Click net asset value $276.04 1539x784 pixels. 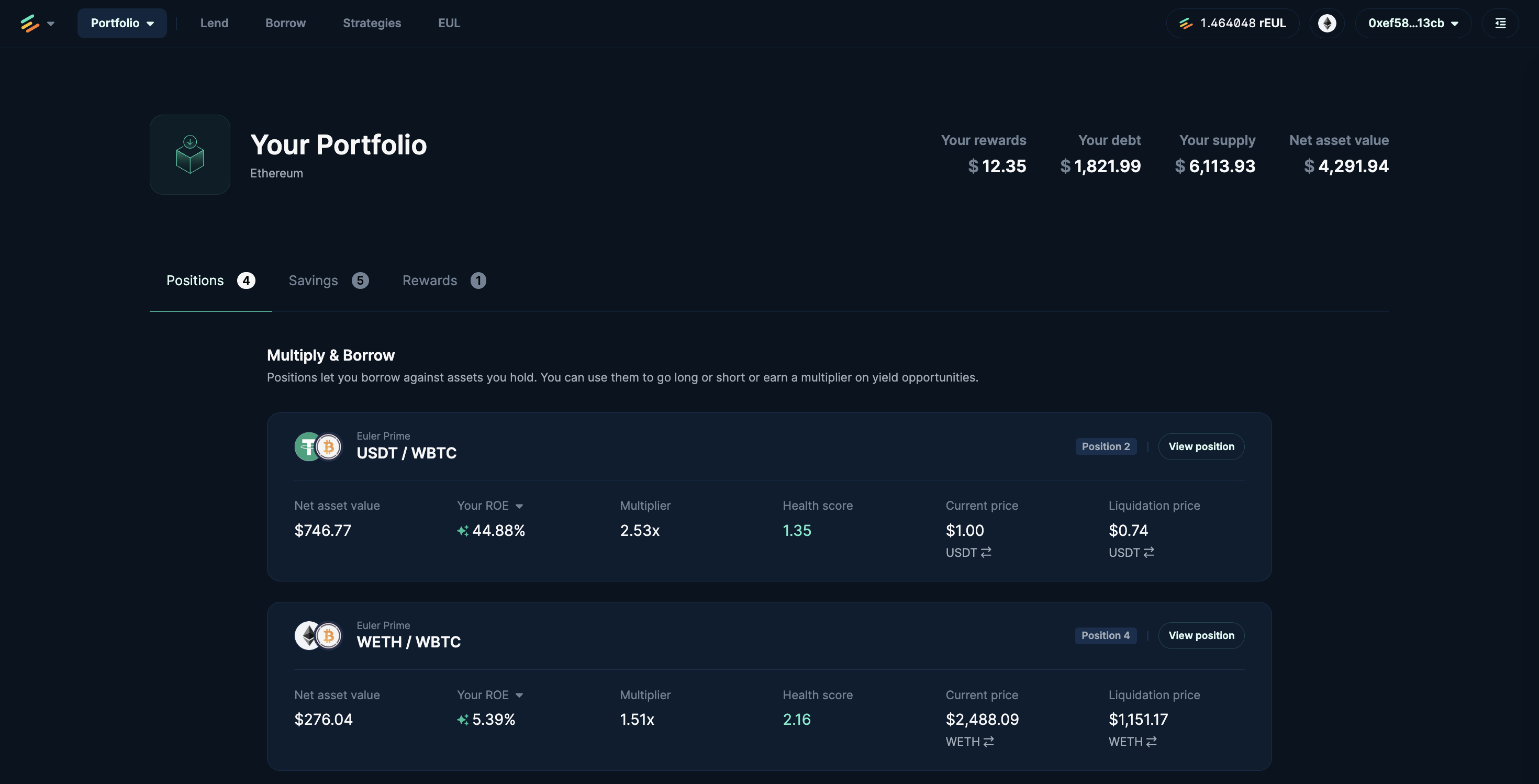(x=323, y=720)
